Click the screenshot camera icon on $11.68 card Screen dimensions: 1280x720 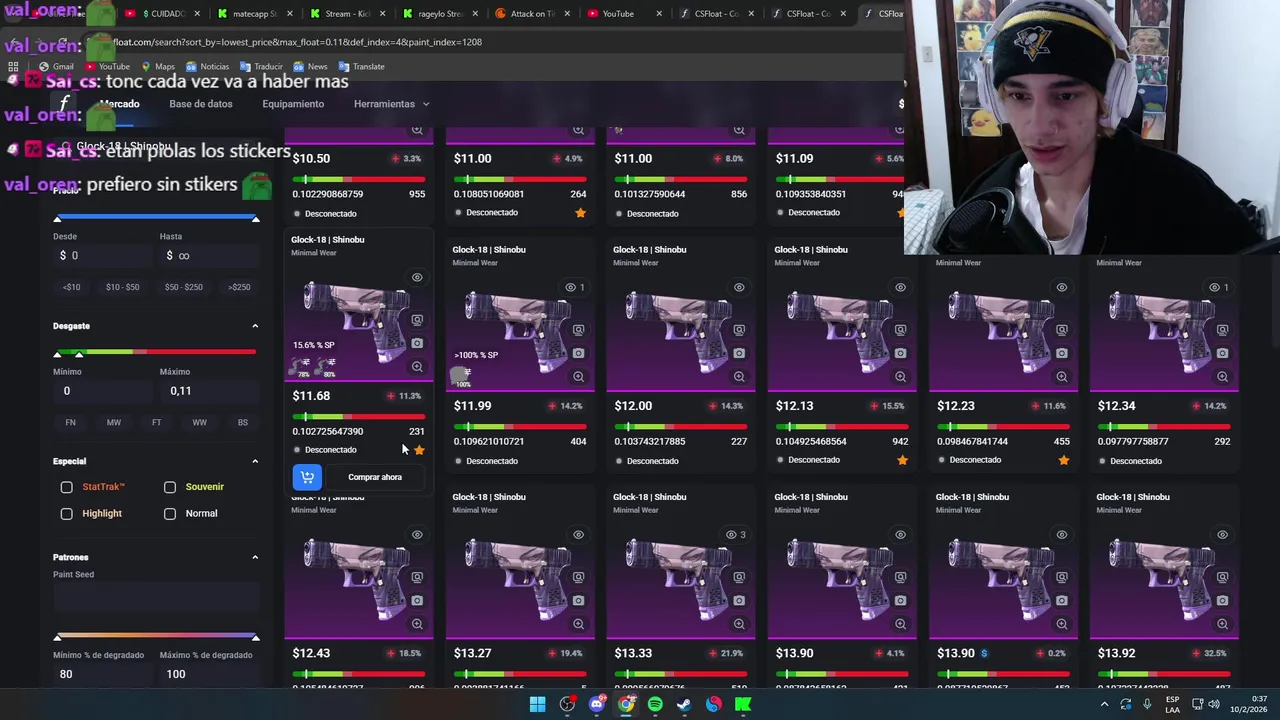(417, 343)
